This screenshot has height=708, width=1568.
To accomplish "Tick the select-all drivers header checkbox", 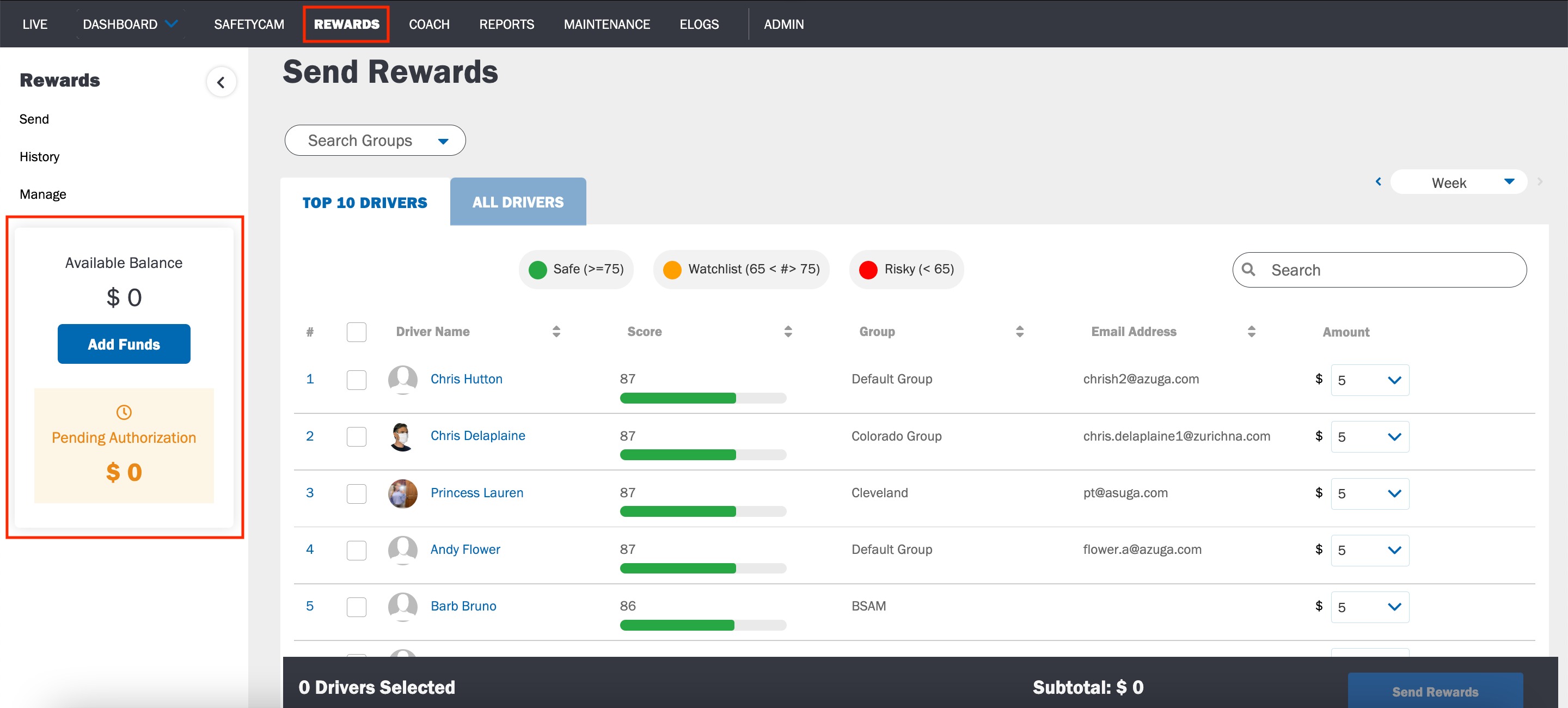I will click(356, 332).
